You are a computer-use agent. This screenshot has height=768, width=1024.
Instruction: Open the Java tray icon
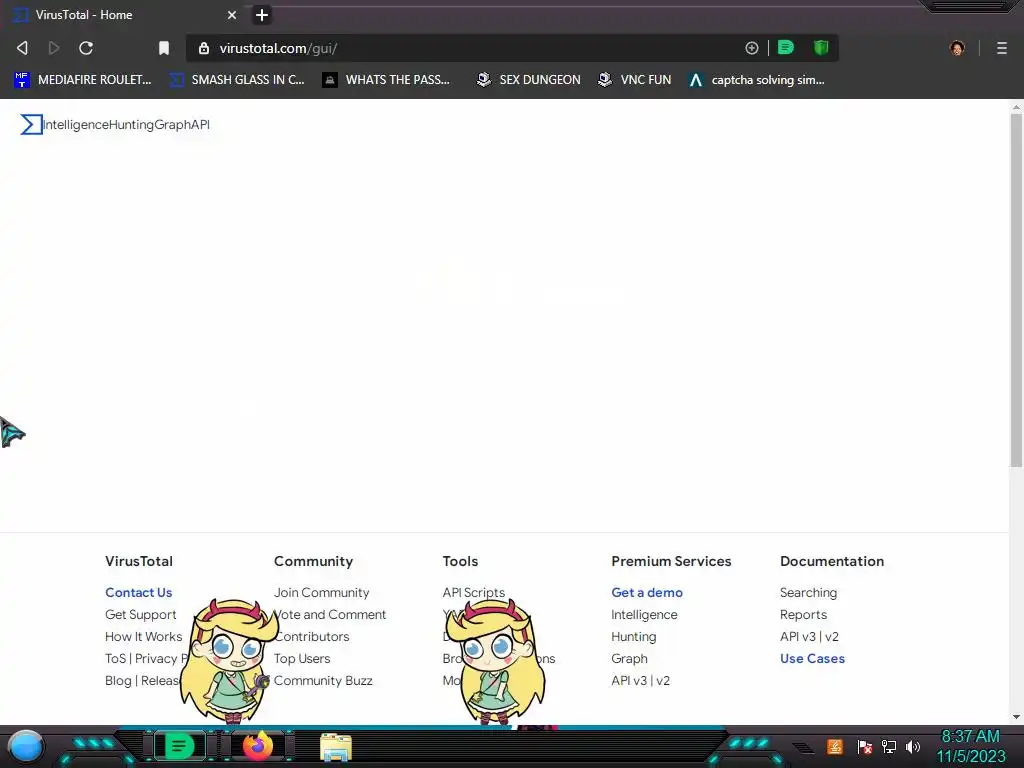835,746
